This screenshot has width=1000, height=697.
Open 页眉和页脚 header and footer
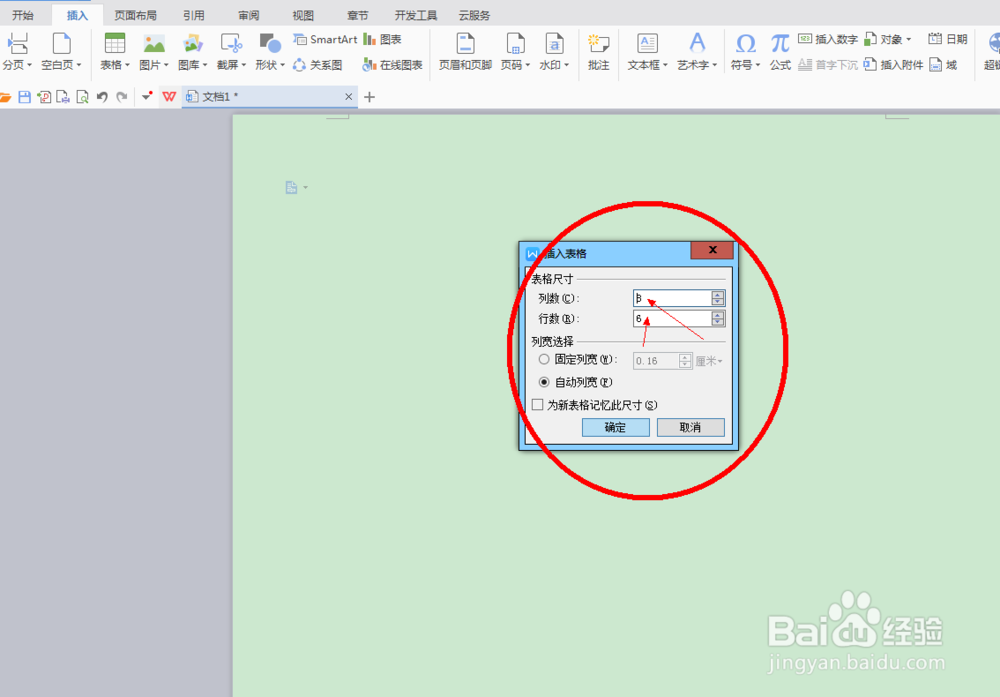(465, 51)
